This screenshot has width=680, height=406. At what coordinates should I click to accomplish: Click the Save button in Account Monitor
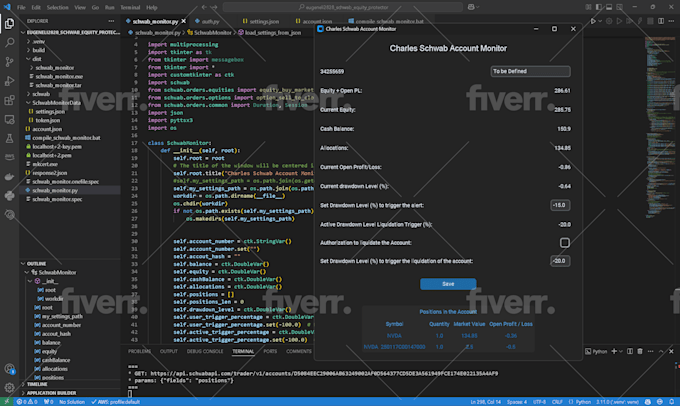tap(448, 284)
